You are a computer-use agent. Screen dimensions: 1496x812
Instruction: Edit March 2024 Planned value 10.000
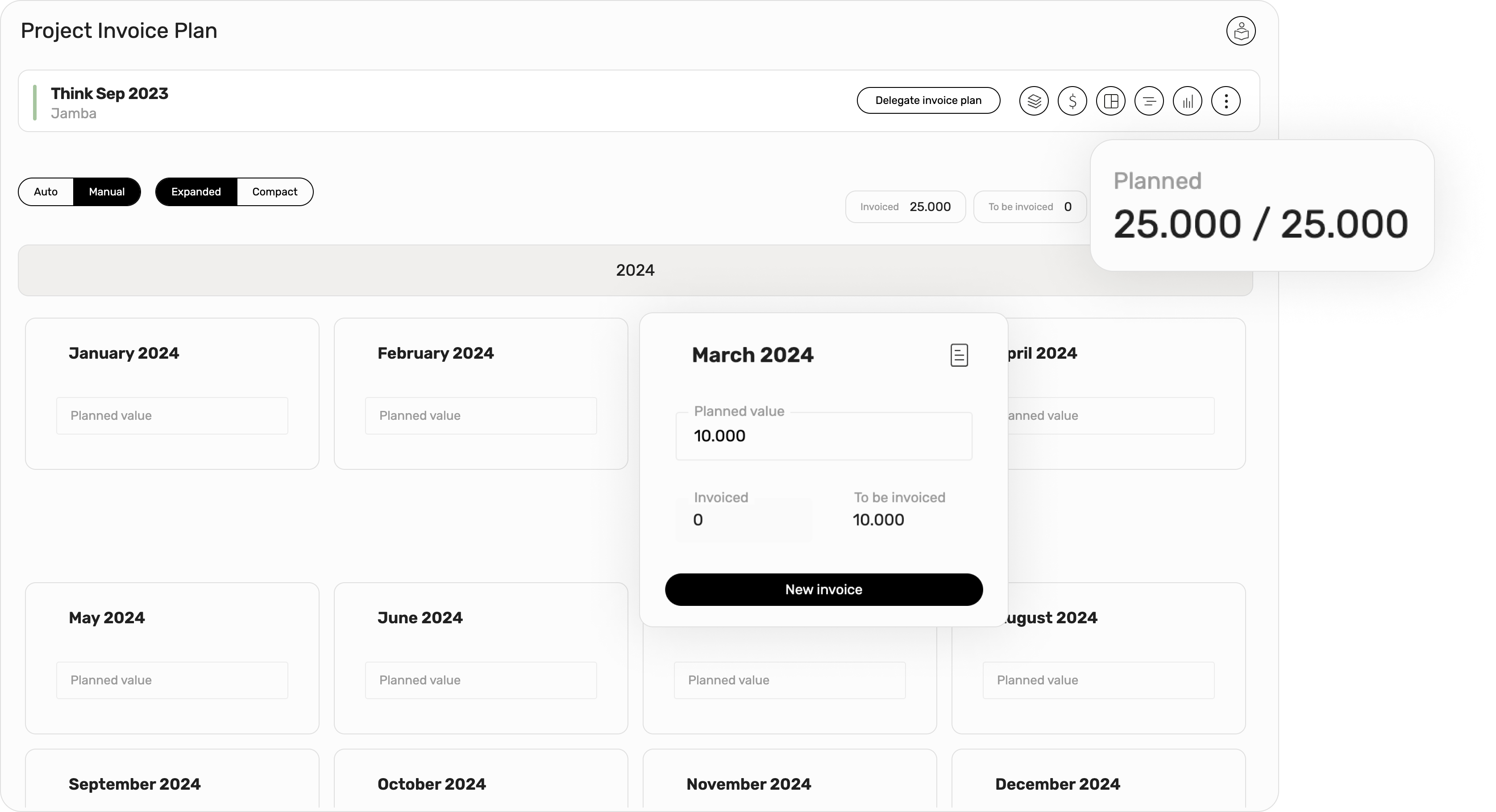pyautogui.click(x=823, y=436)
